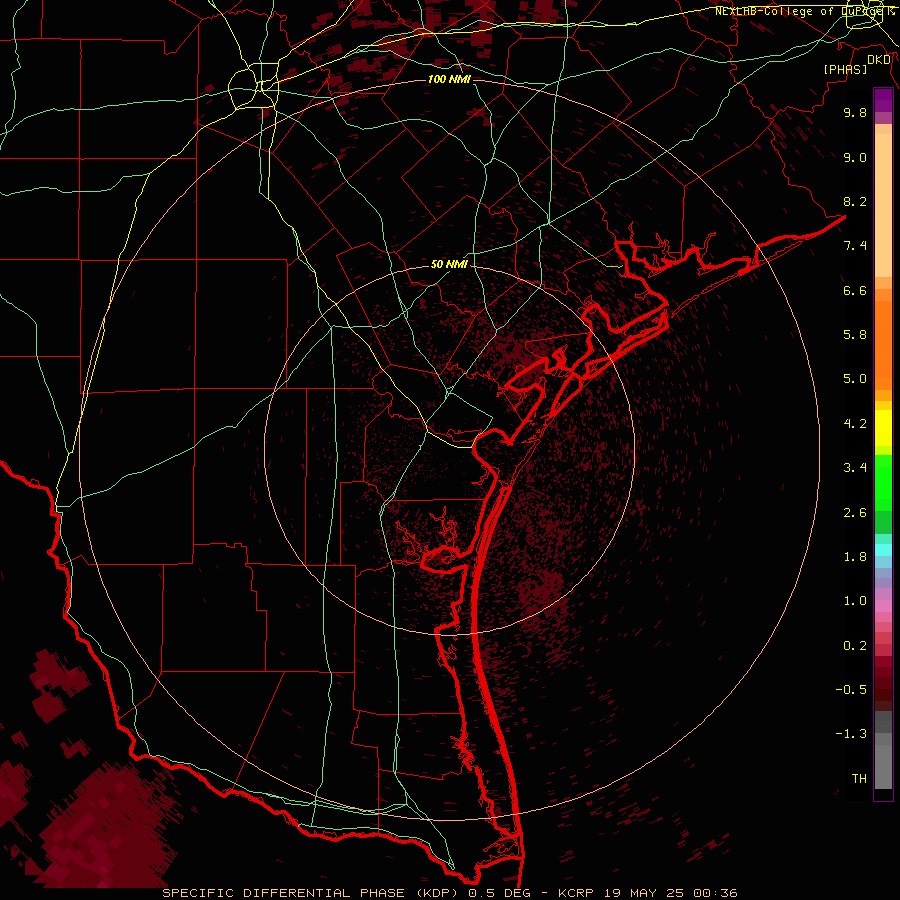
Task: Click the "[PHAS]" label above the color bar
Action: coord(845,69)
